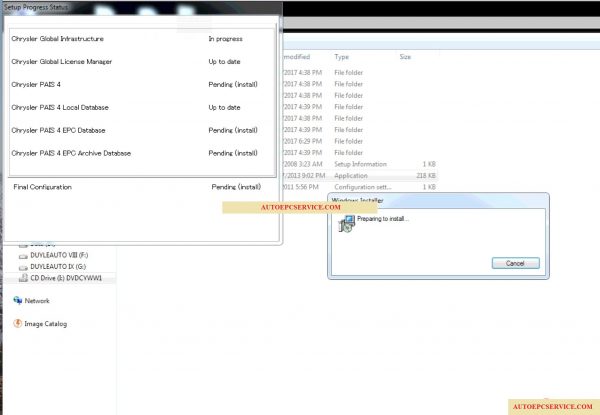Click Preparing to install text
Viewport: 600px width, 415px height.
point(383,219)
